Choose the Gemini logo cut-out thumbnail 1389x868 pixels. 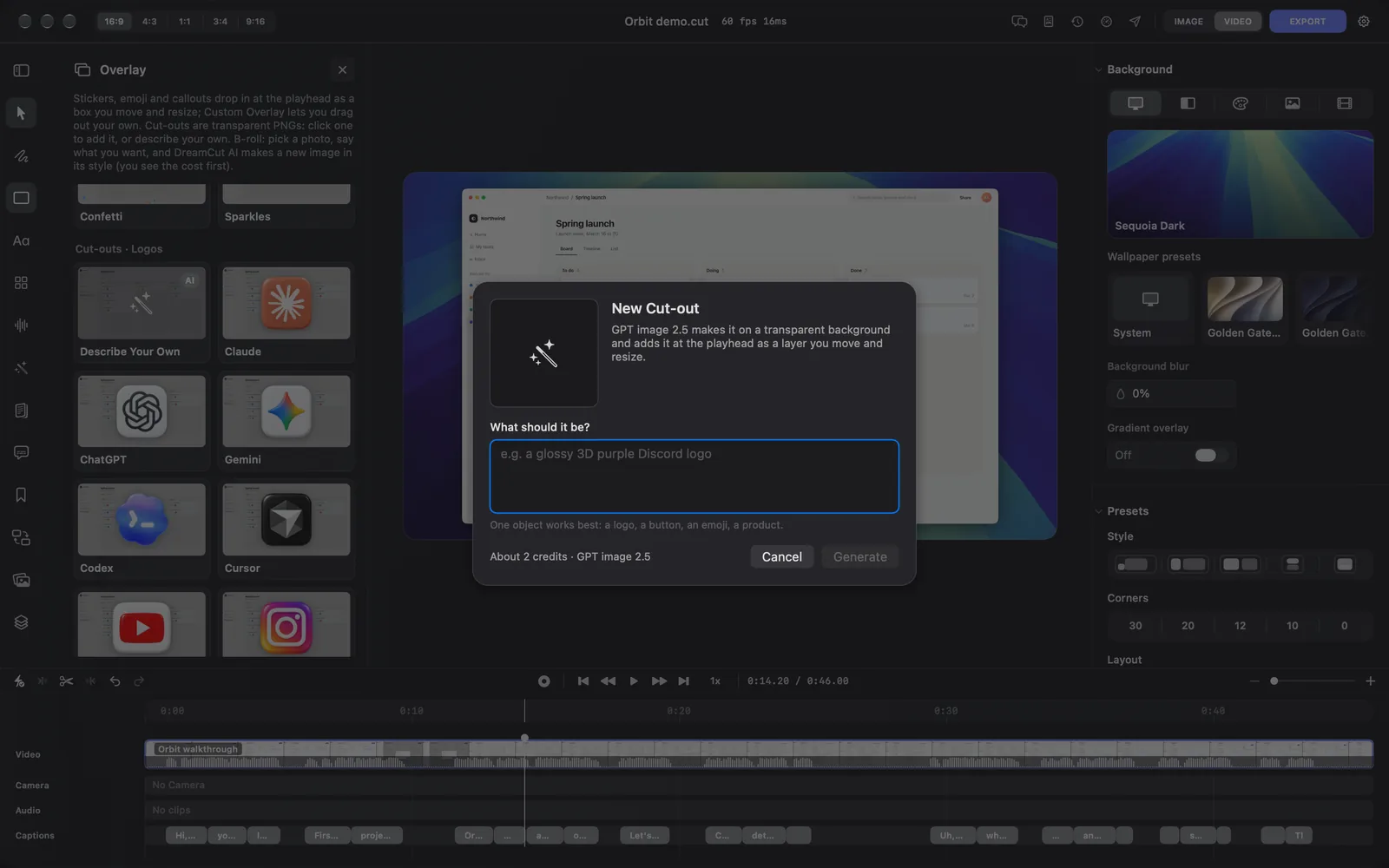pyautogui.click(x=286, y=411)
